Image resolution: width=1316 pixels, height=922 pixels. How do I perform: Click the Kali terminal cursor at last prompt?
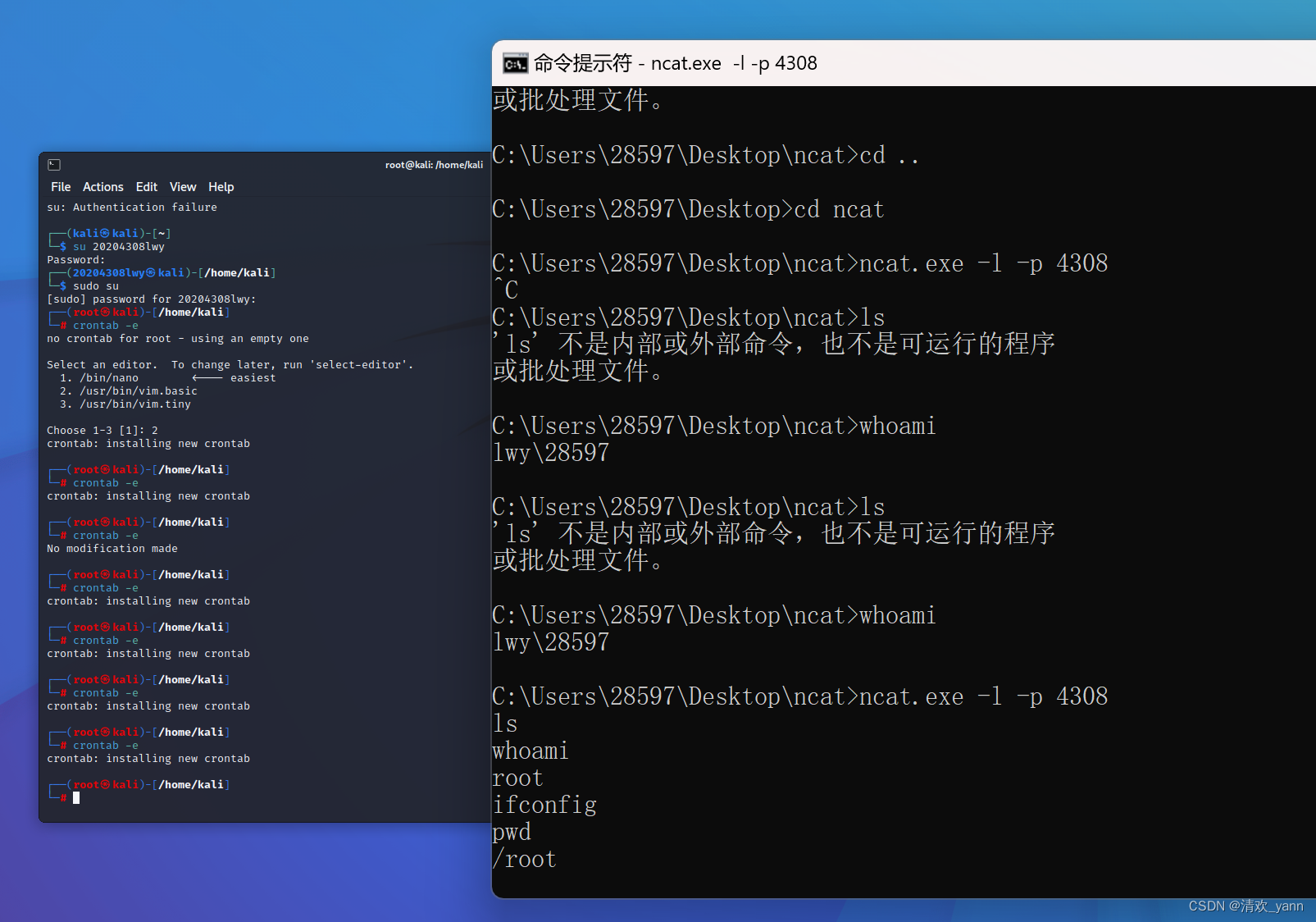(76, 797)
